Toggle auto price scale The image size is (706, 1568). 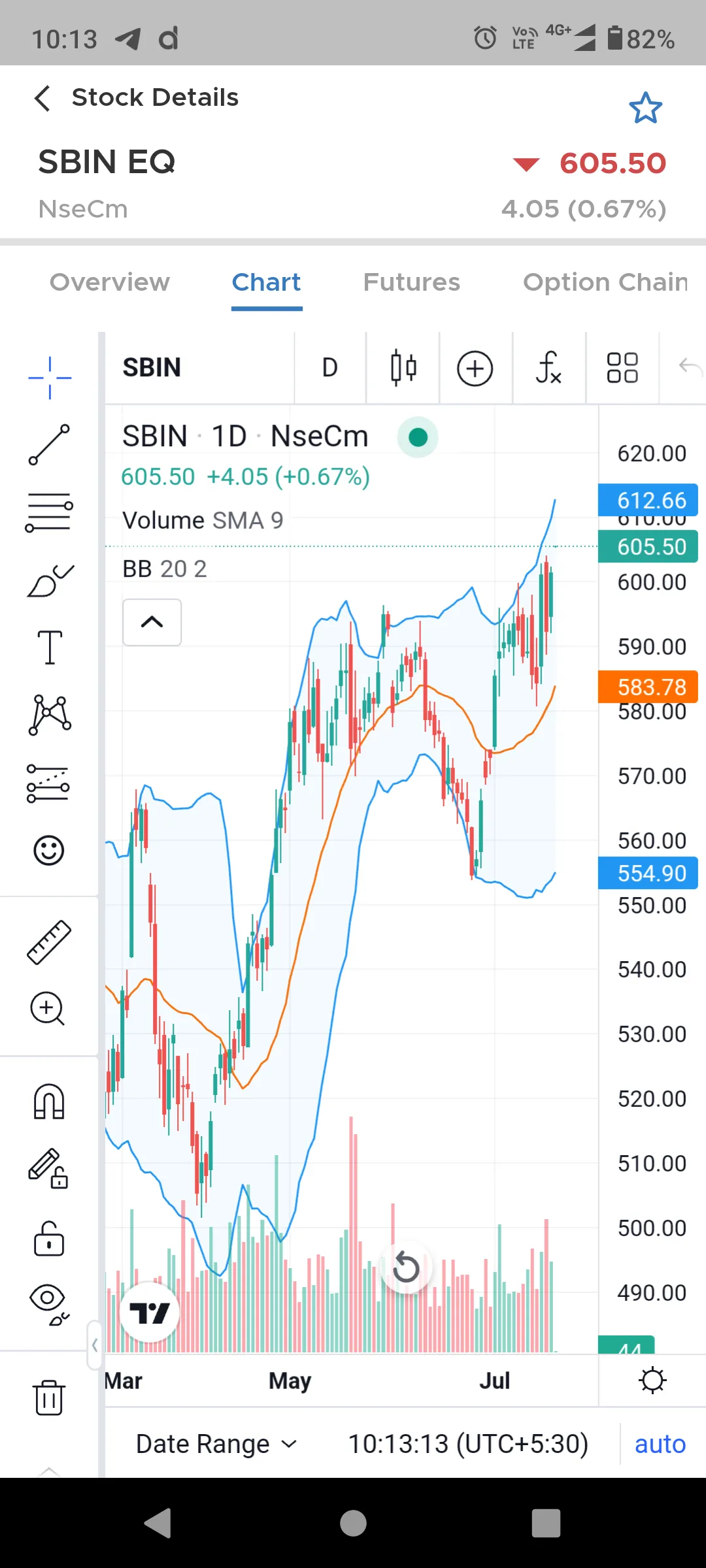pyautogui.click(x=660, y=1444)
